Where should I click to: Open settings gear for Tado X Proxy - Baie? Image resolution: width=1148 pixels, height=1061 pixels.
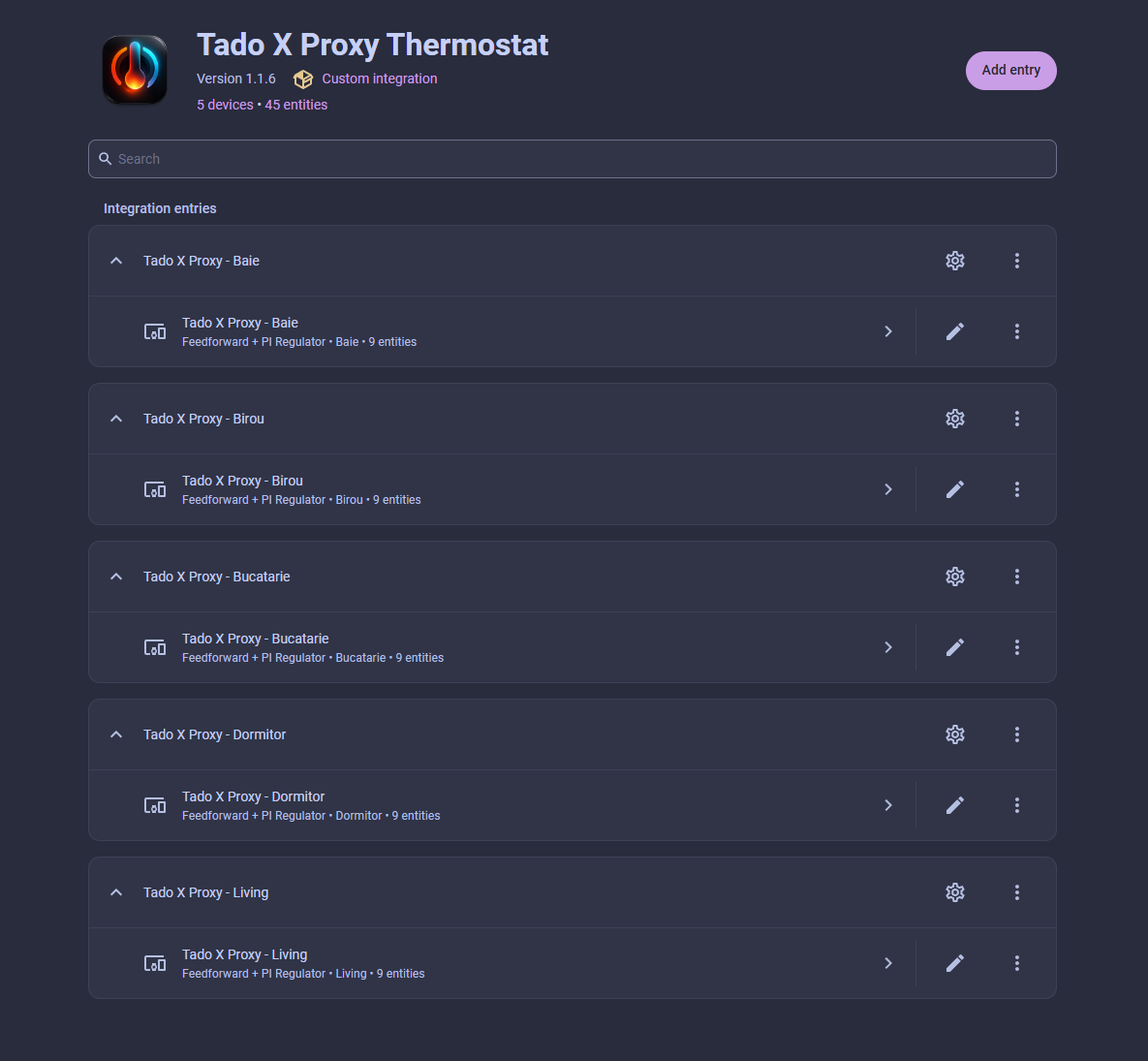[x=954, y=261]
